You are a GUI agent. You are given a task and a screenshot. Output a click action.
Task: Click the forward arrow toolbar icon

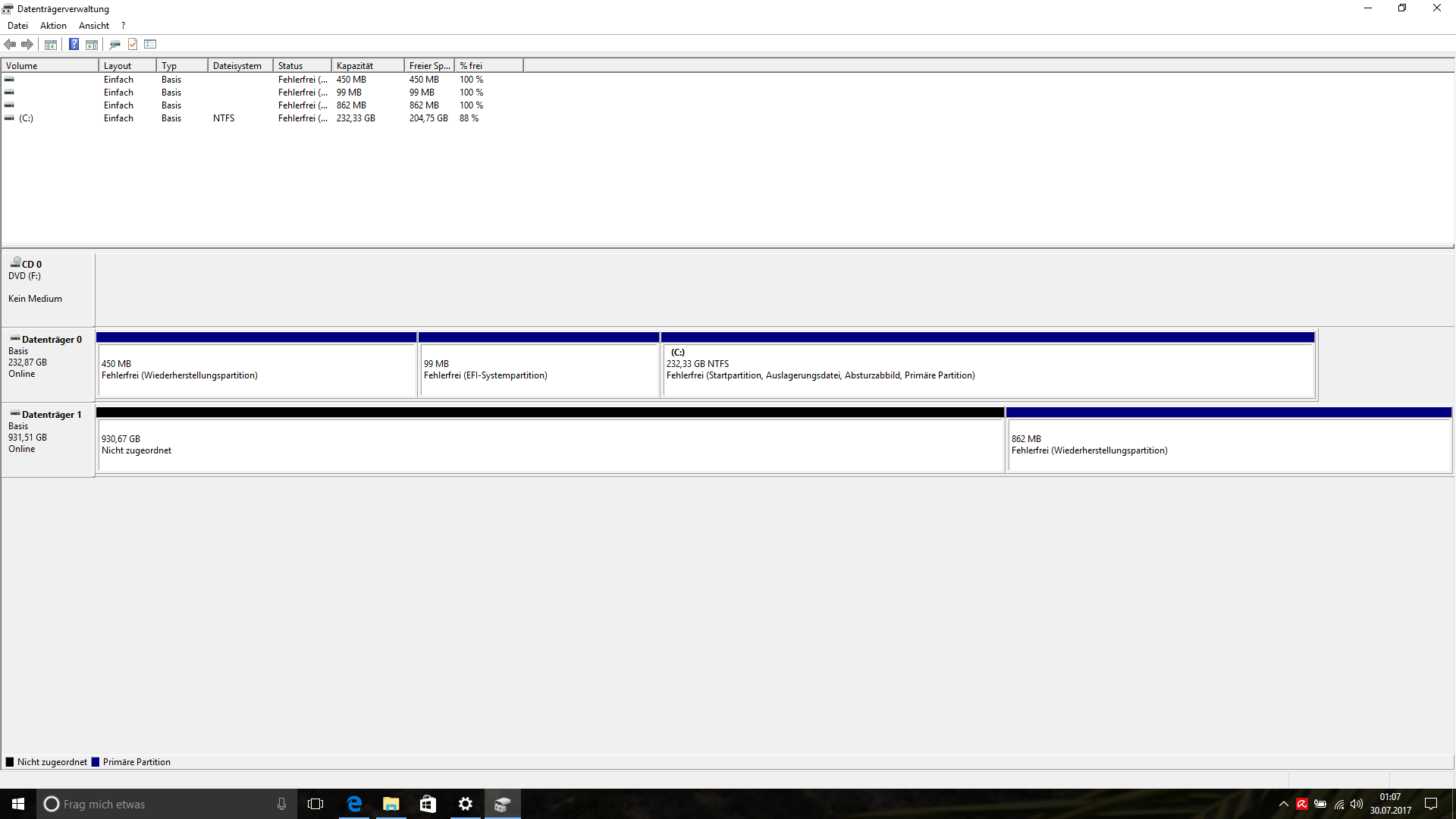(27, 45)
